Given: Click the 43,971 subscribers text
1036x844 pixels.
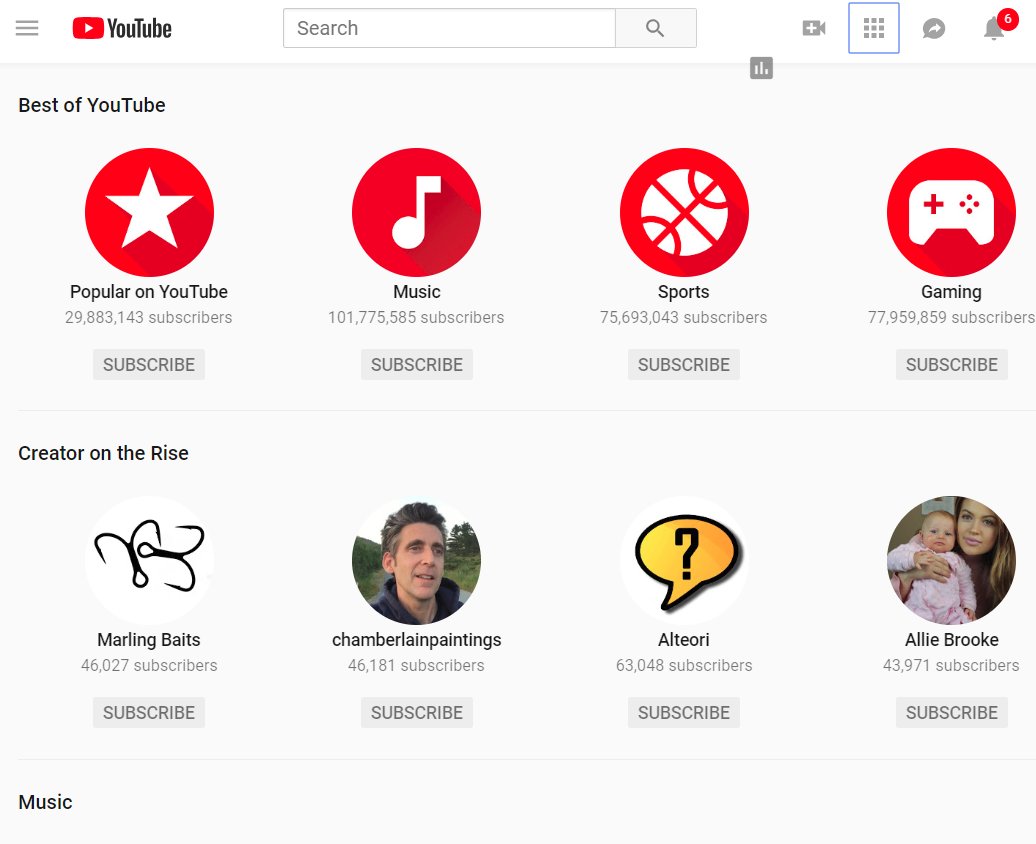Looking at the screenshot, I should tap(951, 666).
